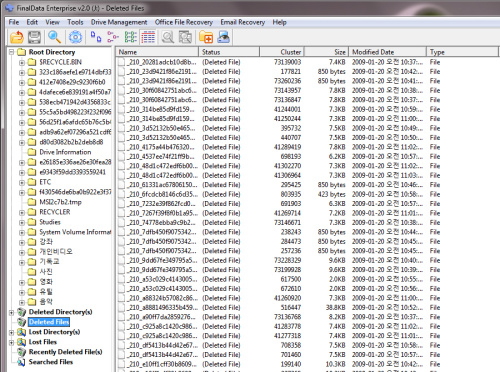The image size is (500, 372).
Task: Sort by the Size column header
Action: pos(327,52)
